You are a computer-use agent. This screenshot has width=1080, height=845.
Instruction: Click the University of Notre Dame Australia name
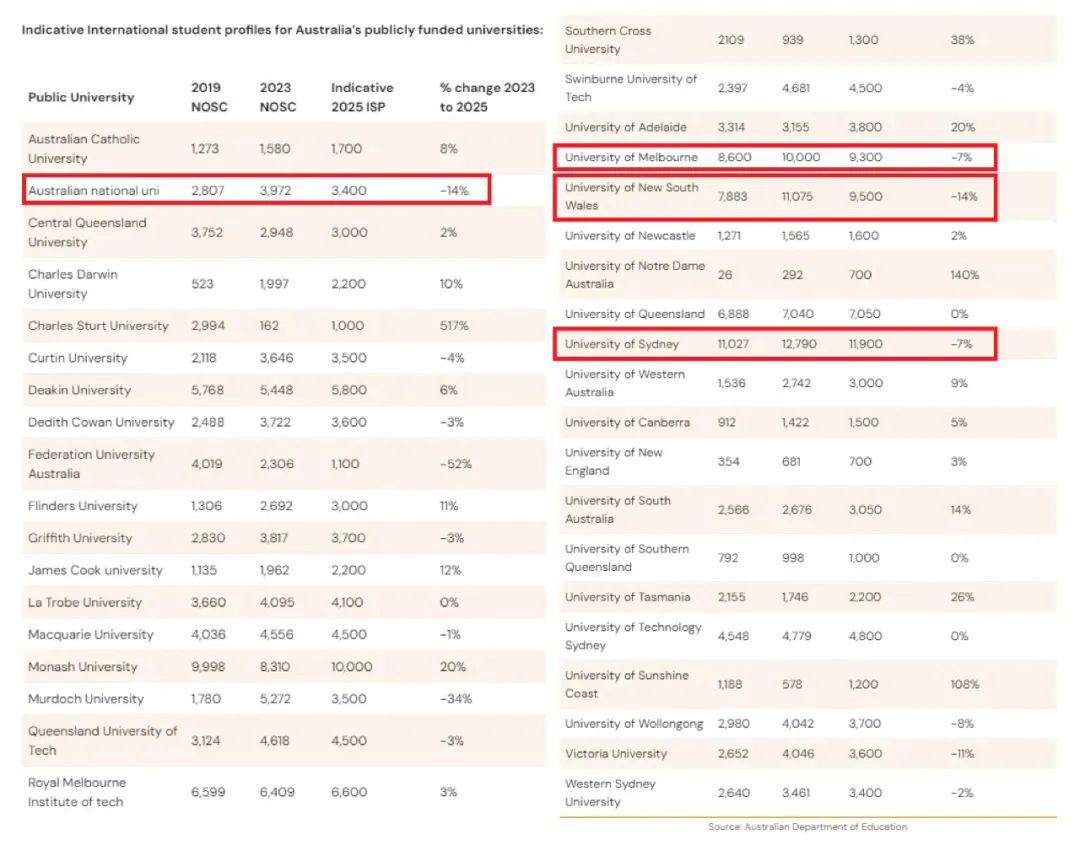634,275
